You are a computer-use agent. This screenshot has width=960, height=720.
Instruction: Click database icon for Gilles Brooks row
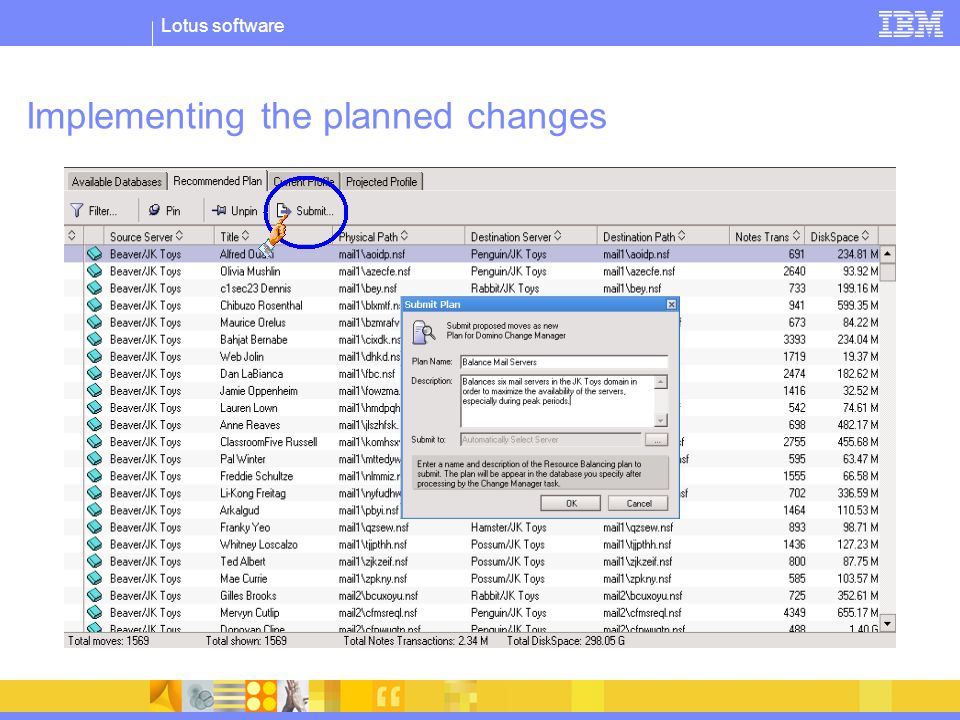point(94,595)
